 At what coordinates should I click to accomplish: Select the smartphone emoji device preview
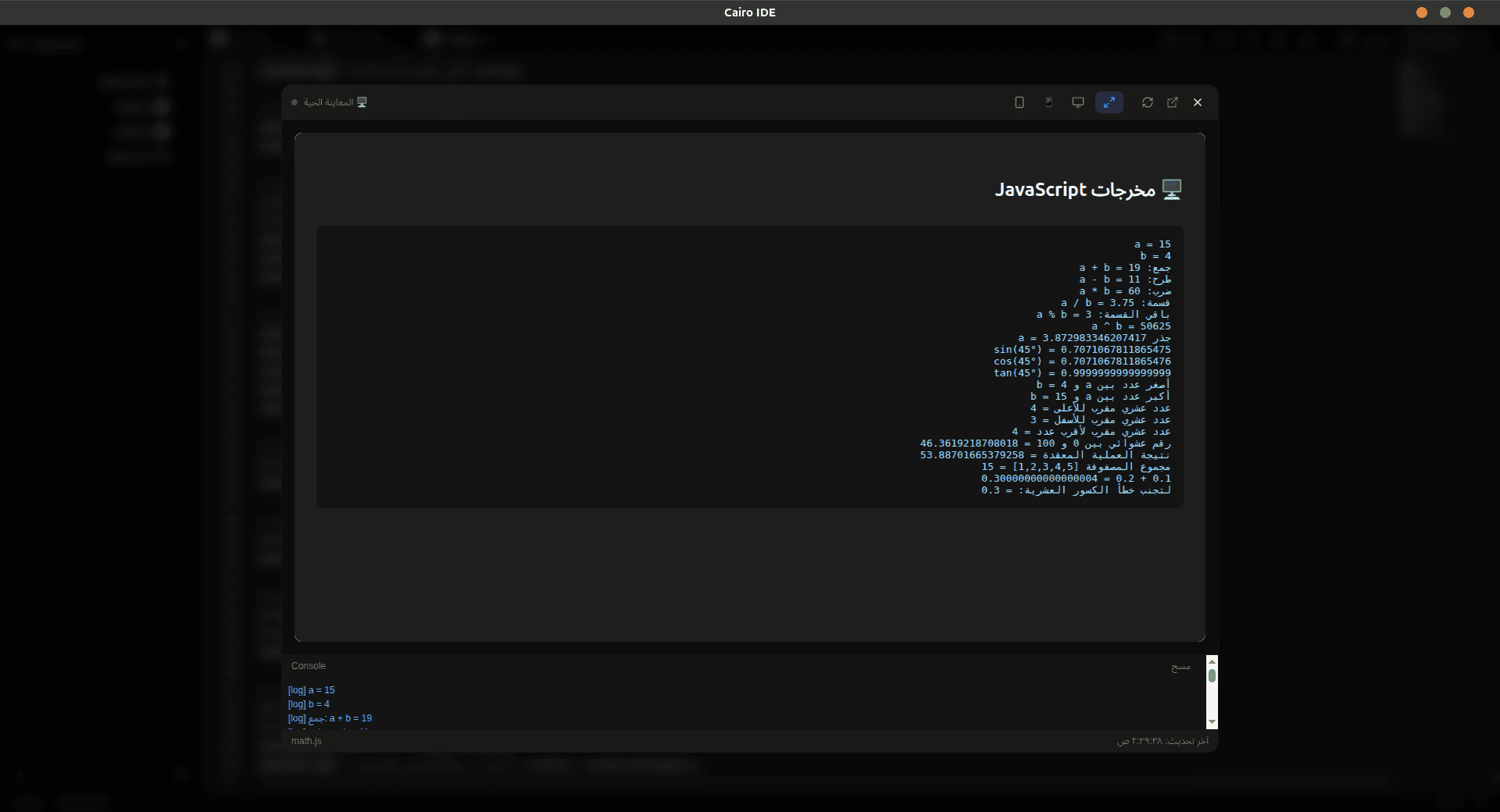pyautogui.click(x=1048, y=102)
